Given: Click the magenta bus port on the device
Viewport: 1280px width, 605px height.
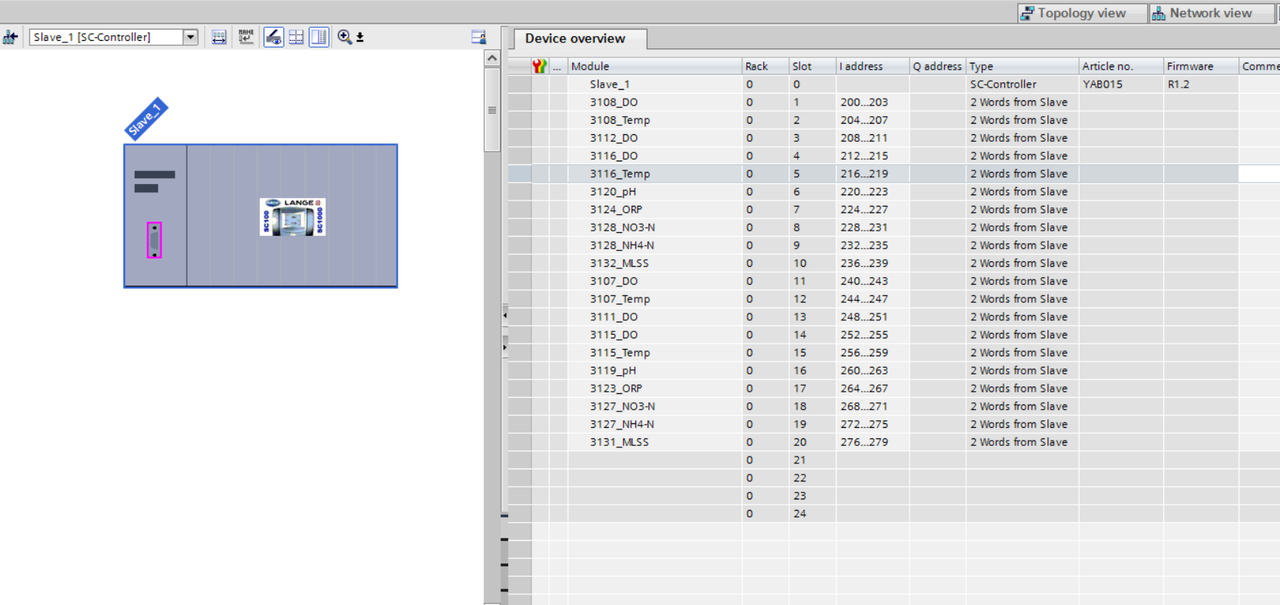Looking at the screenshot, I should [x=154, y=240].
